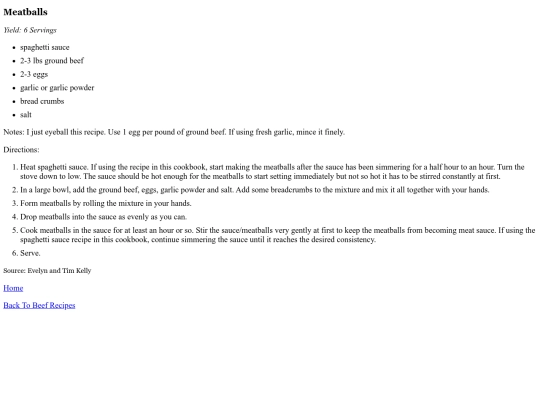Select the spaghetti sauce ingredient

point(45,47)
